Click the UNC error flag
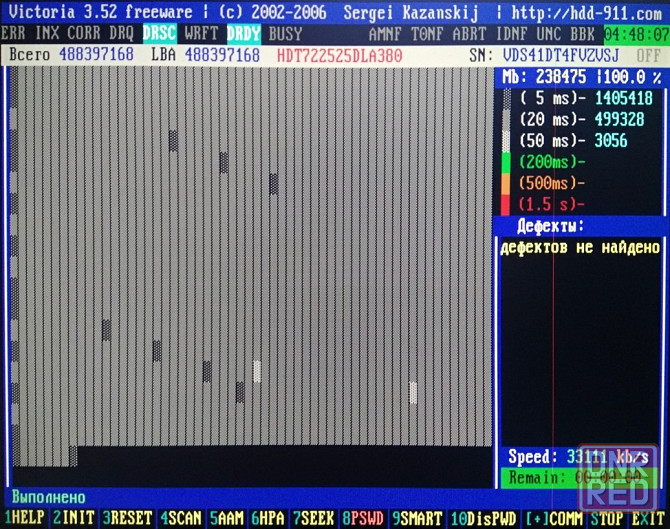Viewport: 670px width, 529px height. pyautogui.click(x=549, y=33)
